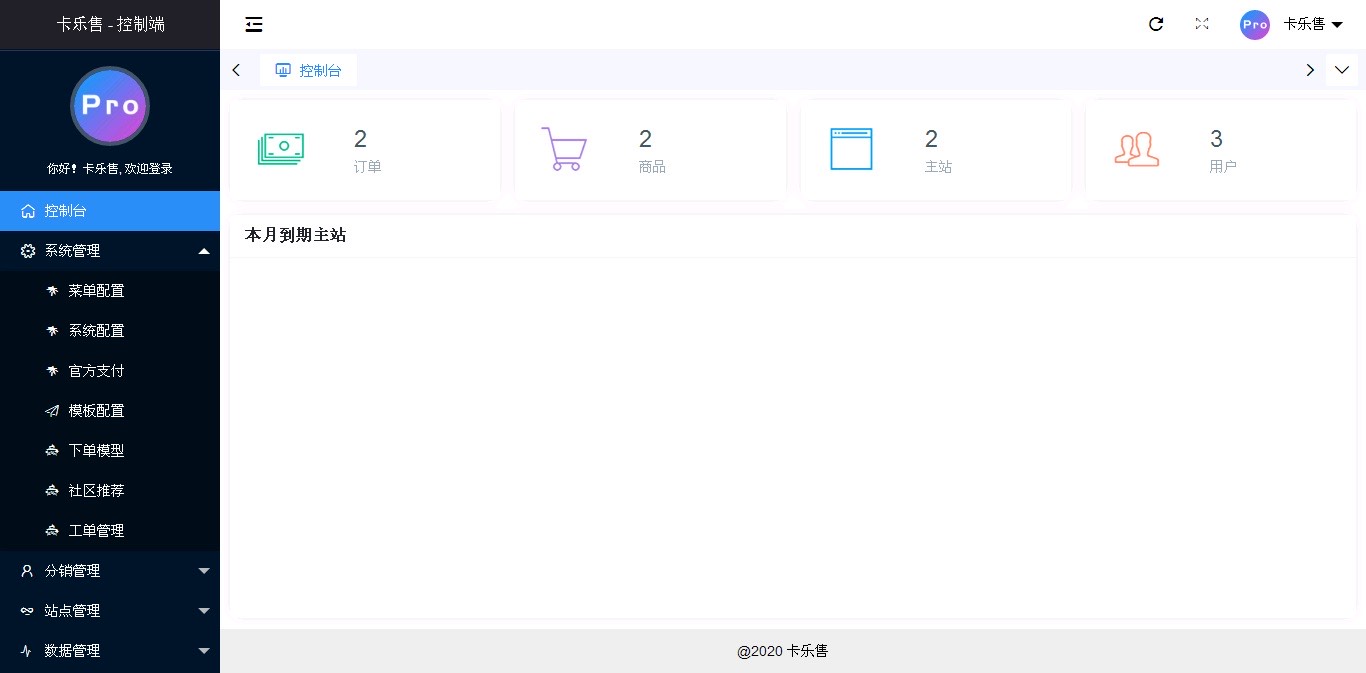The image size is (1366, 673).
Task: Click the @2020 卡乐售 footer text
Action: click(783, 651)
